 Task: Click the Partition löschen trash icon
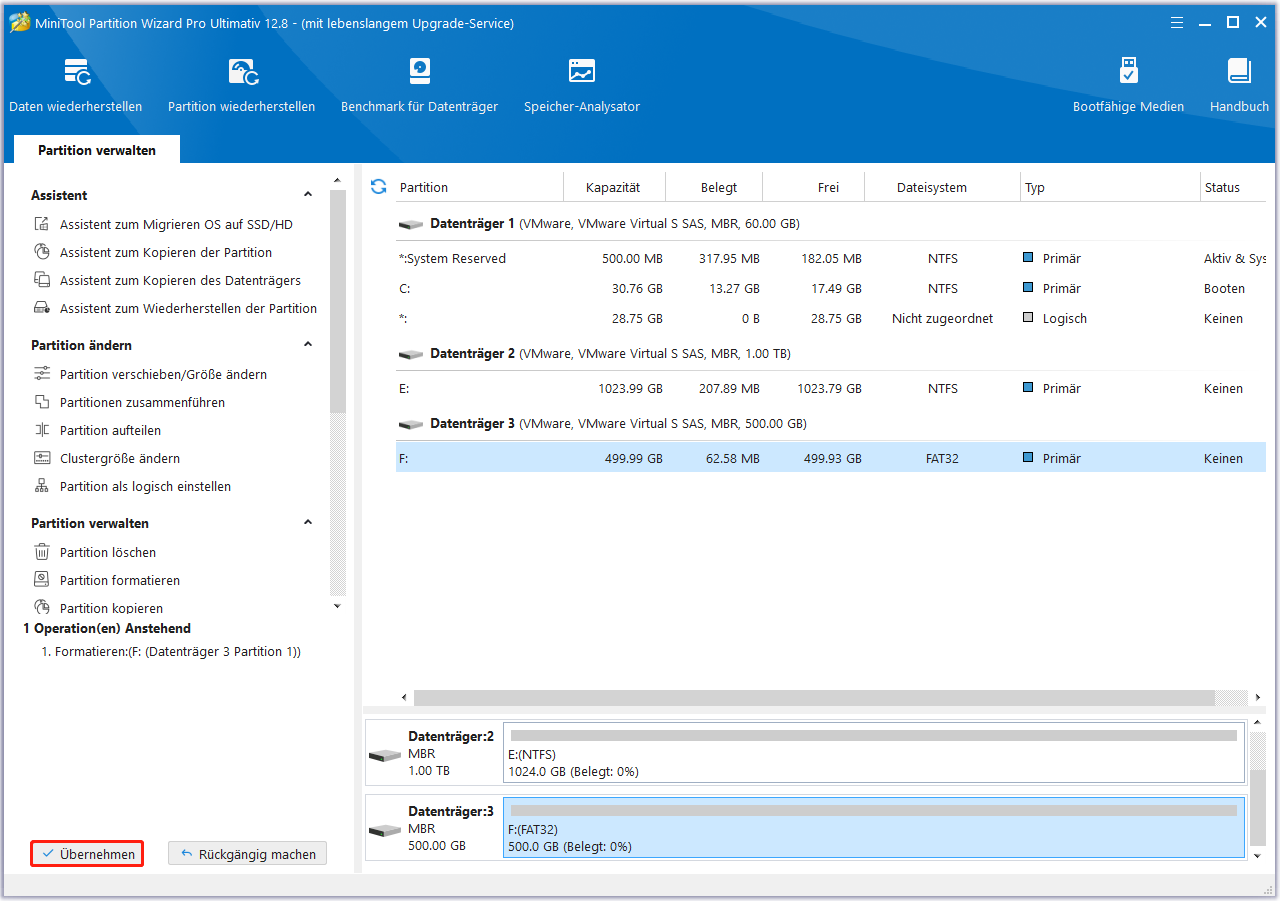pyautogui.click(x=42, y=553)
